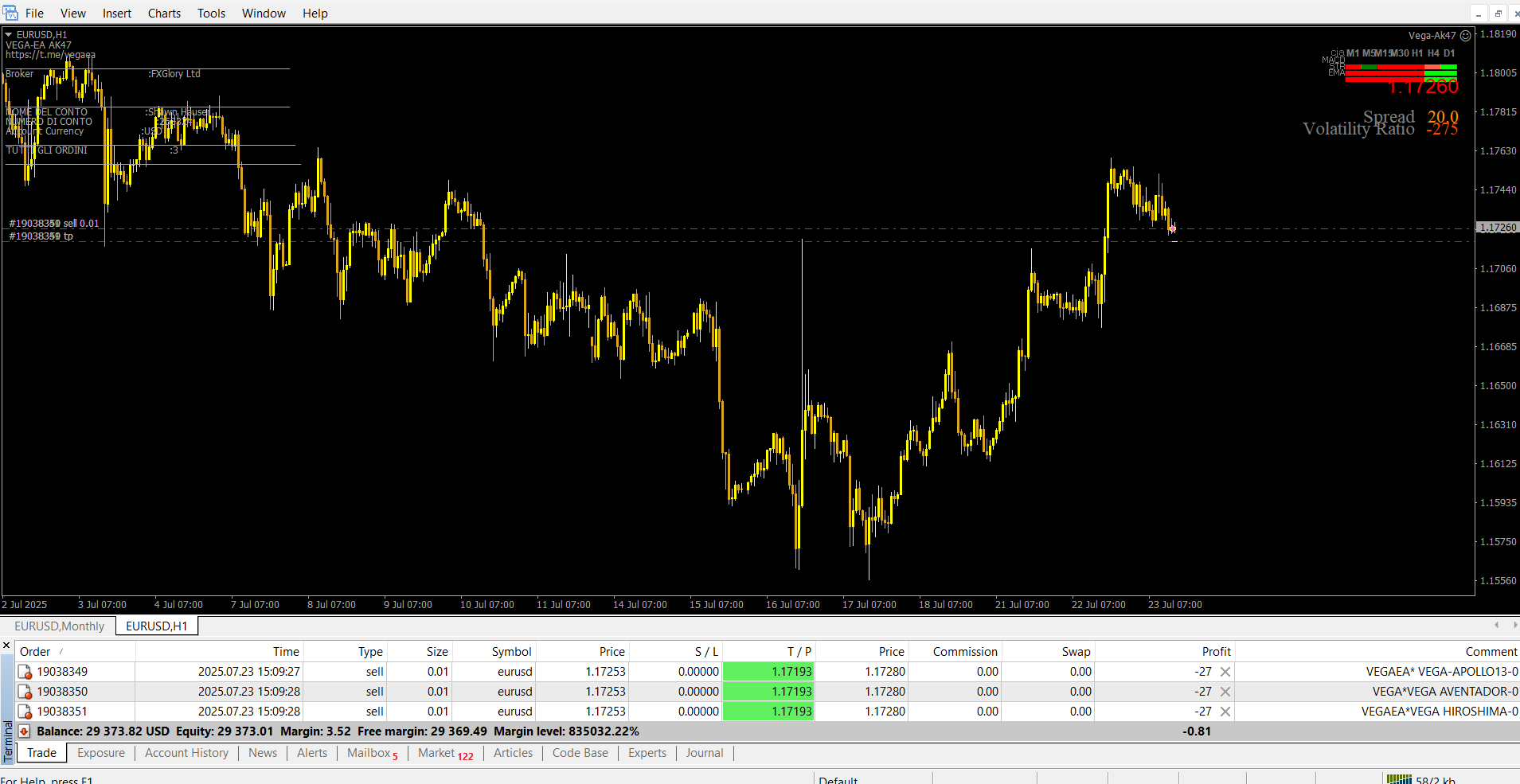The width and height of the screenshot is (1520, 784).
Task: Close order 19038349 using its X icon
Action: pyautogui.click(x=1225, y=672)
